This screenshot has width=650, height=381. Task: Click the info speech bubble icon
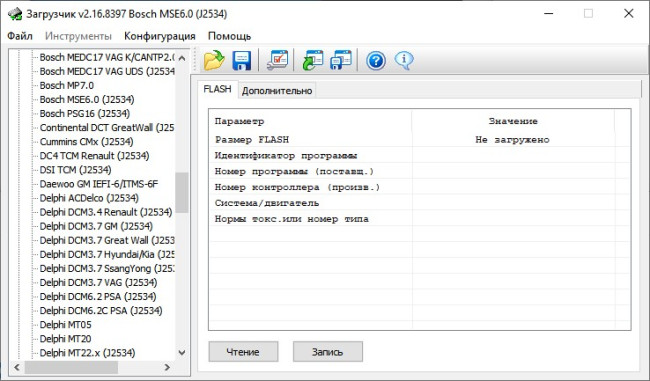(404, 61)
